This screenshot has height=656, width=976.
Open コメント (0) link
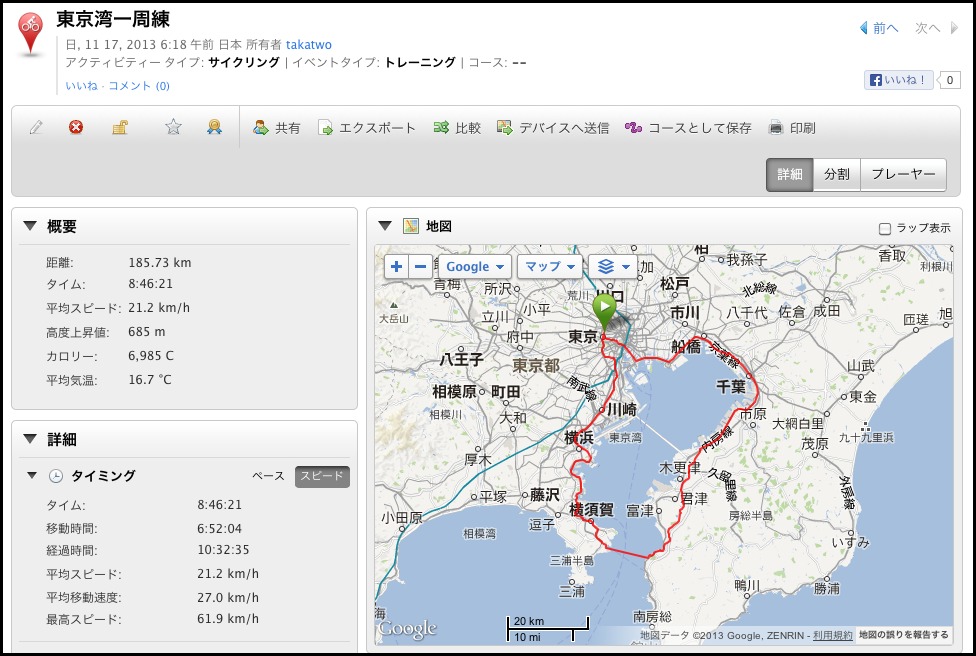tap(139, 86)
